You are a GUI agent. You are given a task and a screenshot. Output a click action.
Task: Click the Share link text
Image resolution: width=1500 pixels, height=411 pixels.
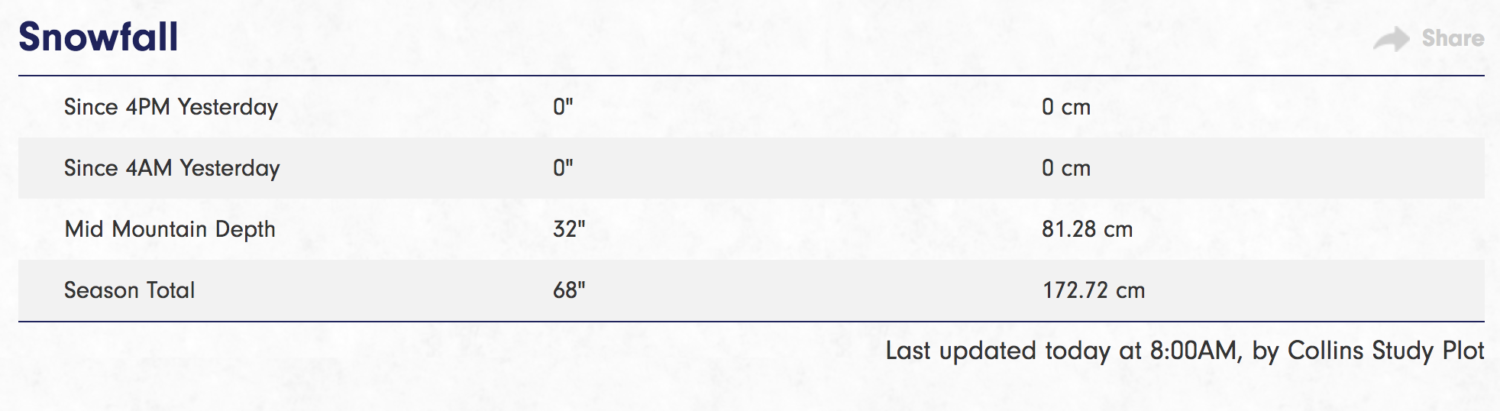(1453, 39)
